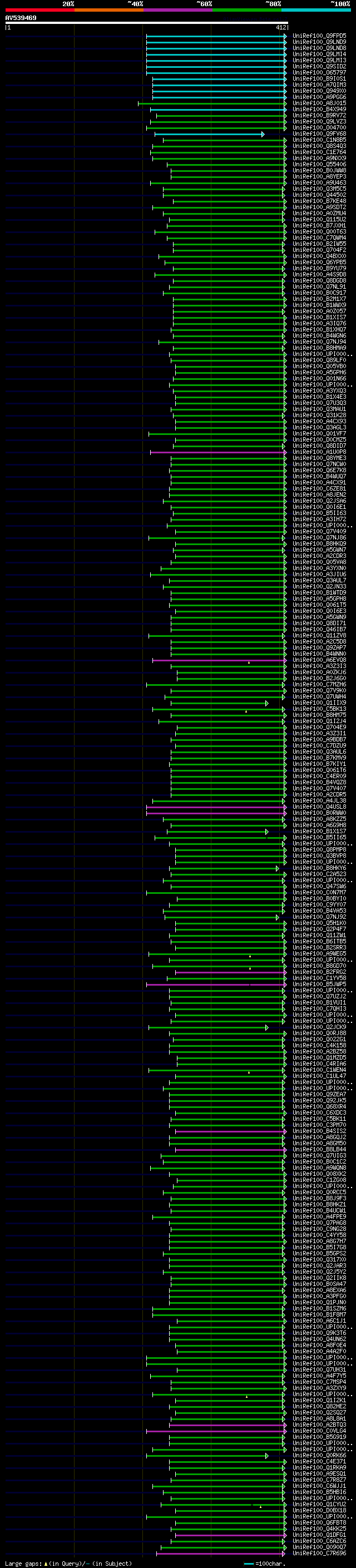Image resolution: width=356 pixels, height=1568 pixels.
Task: Click the UniRef100_A2BTQ3 label
Action: coord(319,1425)
